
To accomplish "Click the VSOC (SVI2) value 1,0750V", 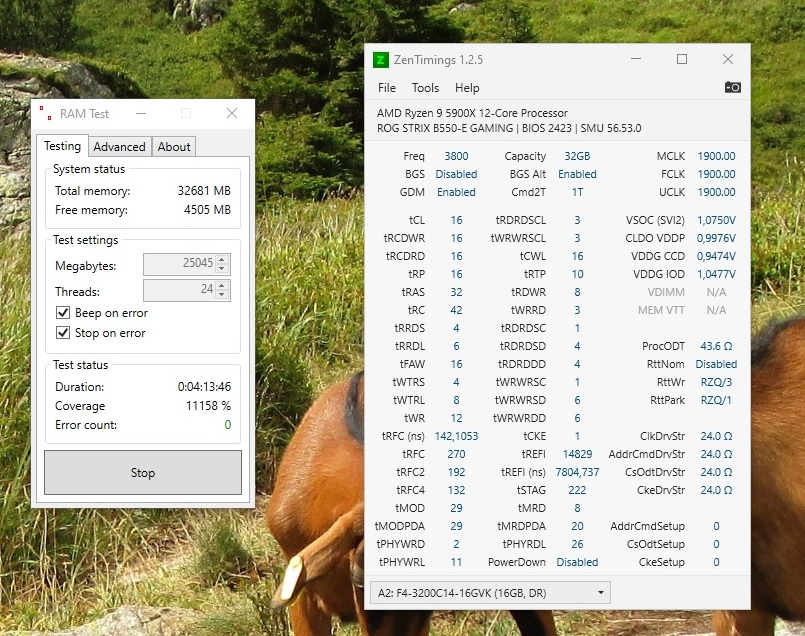I will (x=716, y=220).
